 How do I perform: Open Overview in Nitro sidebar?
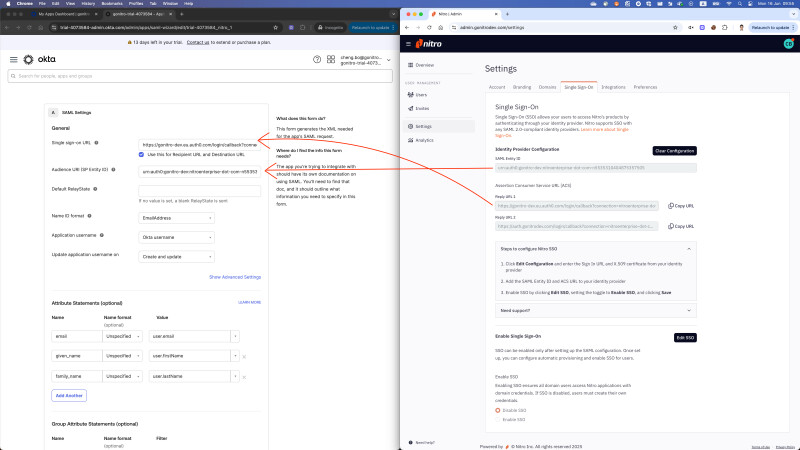pyautogui.click(x=421, y=65)
